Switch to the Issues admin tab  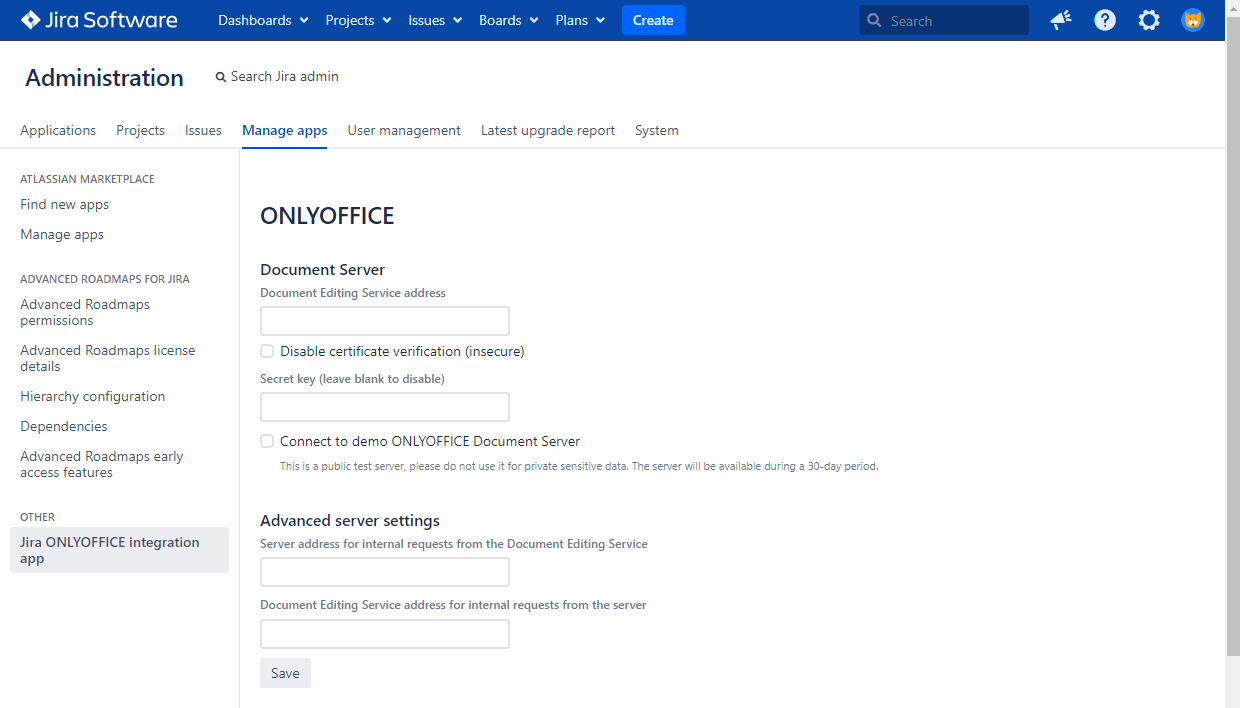pyautogui.click(x=203, y=130)
